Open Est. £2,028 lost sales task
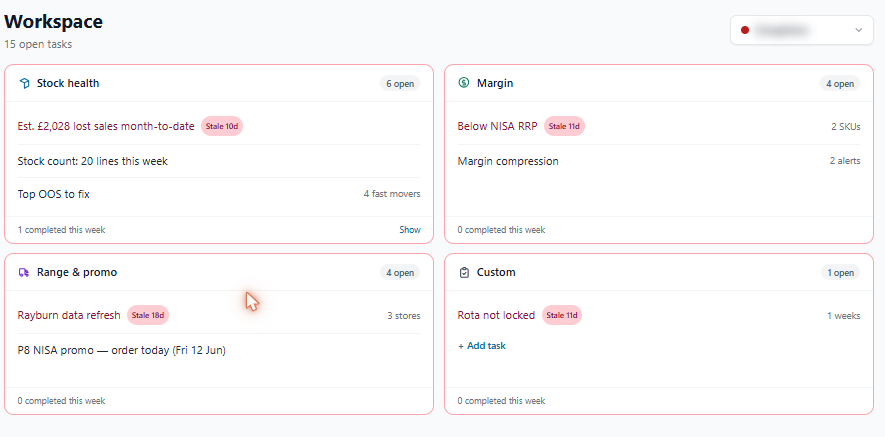The width and height of the screenshot is (885, 437). 106,126
